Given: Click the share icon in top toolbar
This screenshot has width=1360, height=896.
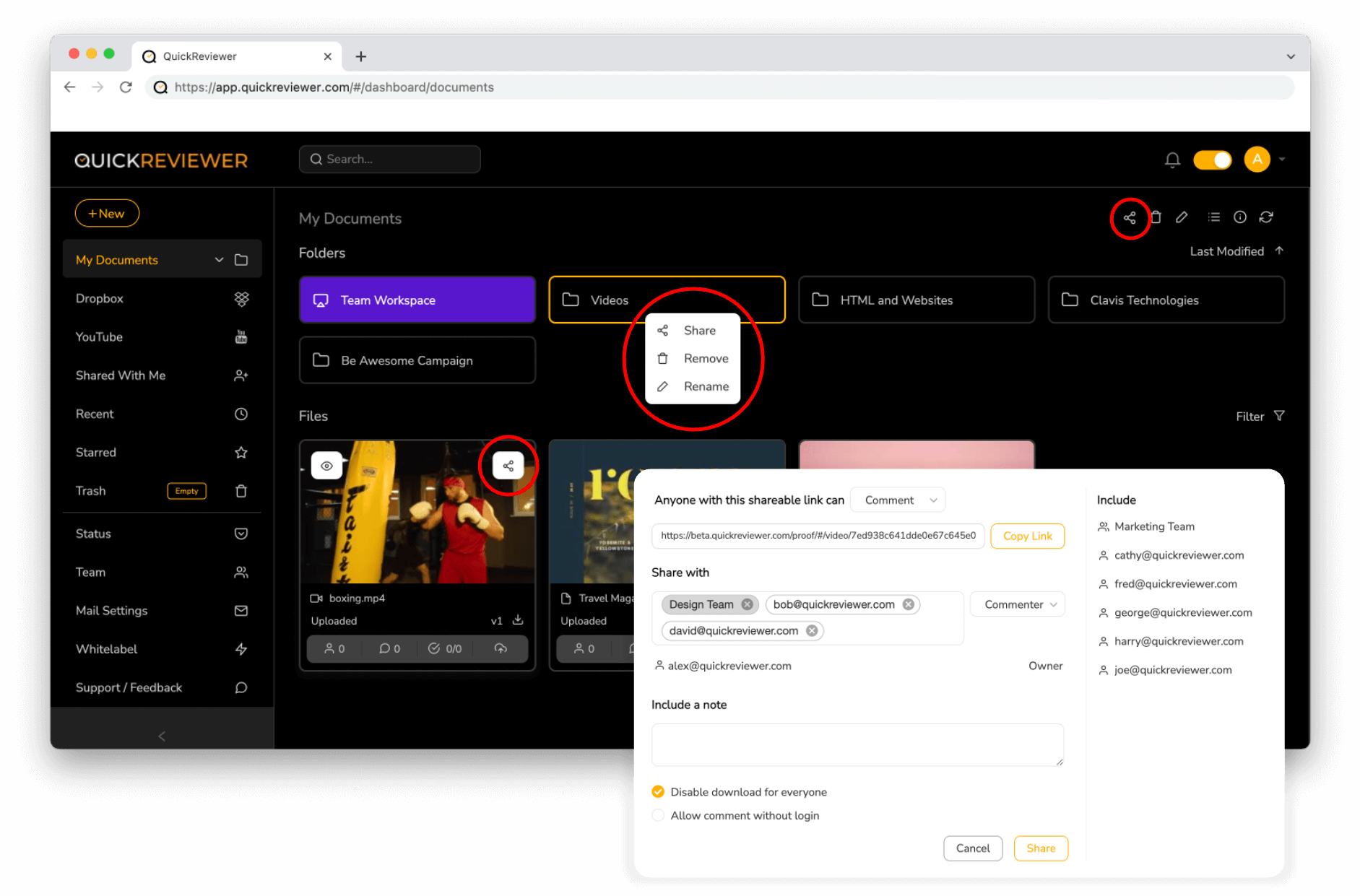Looking at the screenshot, I should (x=1130, y=217).
